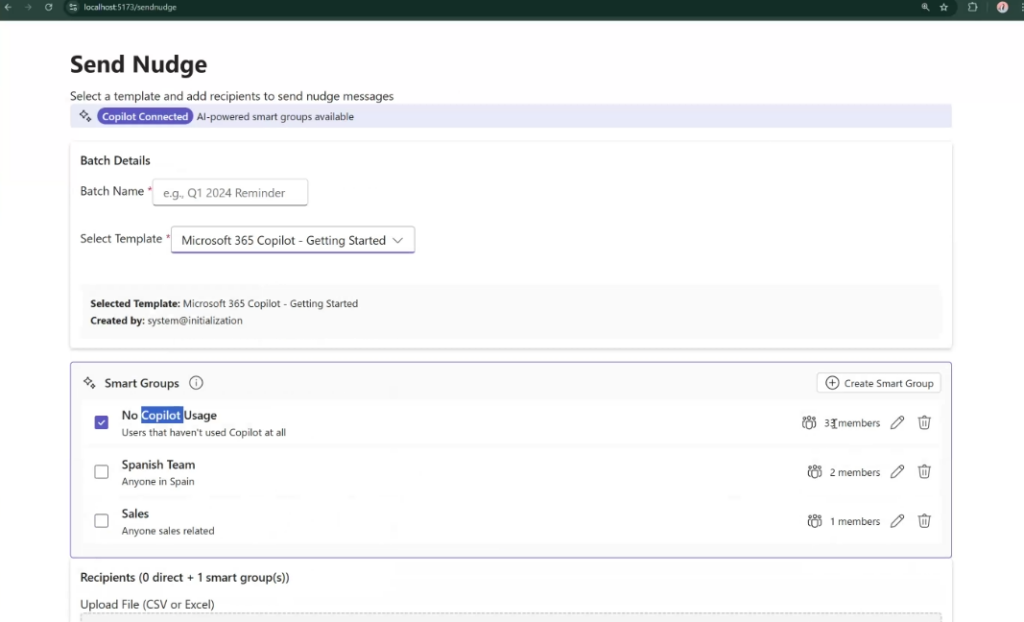Click the browser address bar URL
The width and height of the screenshot is (1024, 622).
(x=130, y=7)
